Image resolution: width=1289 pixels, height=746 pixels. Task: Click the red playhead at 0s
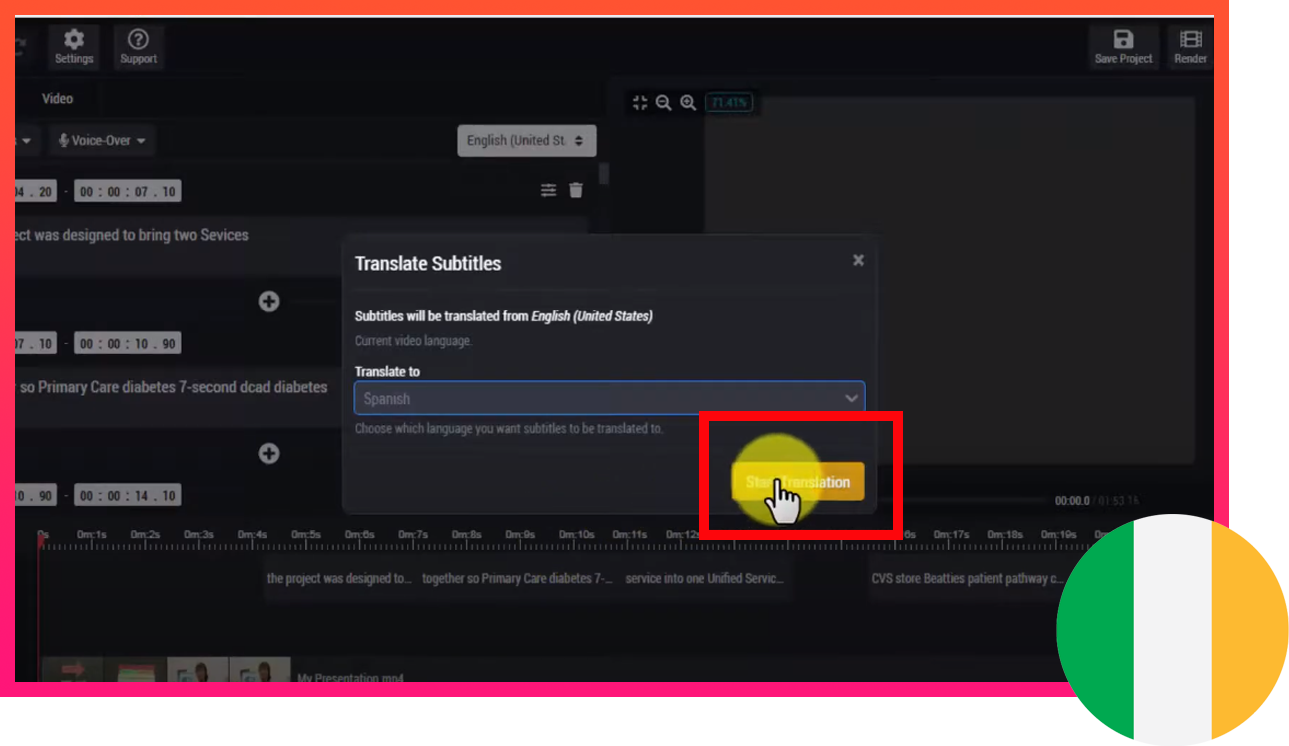pyautogui.click(x=41, y=542)
